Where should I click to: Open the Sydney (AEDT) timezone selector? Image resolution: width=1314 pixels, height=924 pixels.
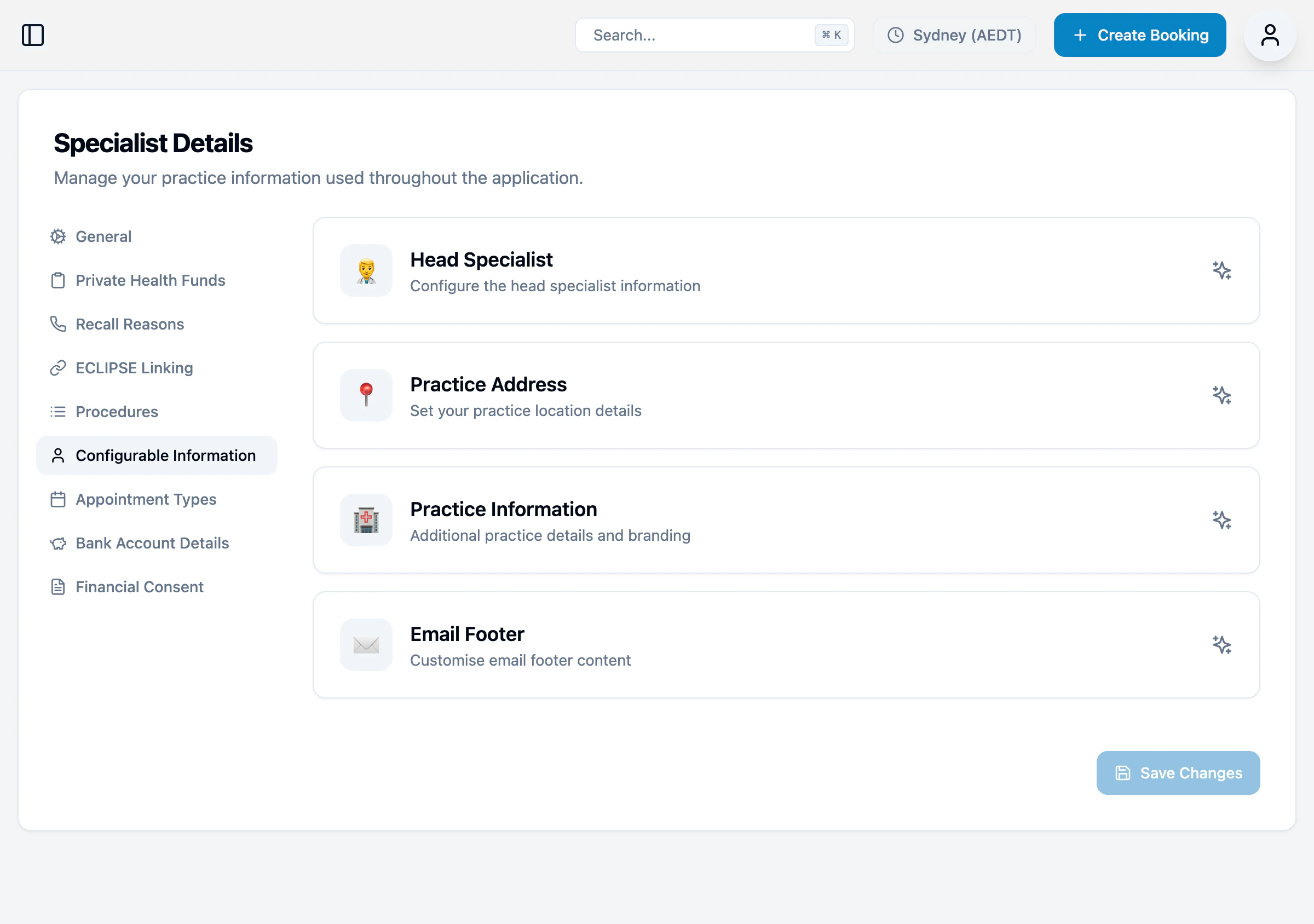953,35
